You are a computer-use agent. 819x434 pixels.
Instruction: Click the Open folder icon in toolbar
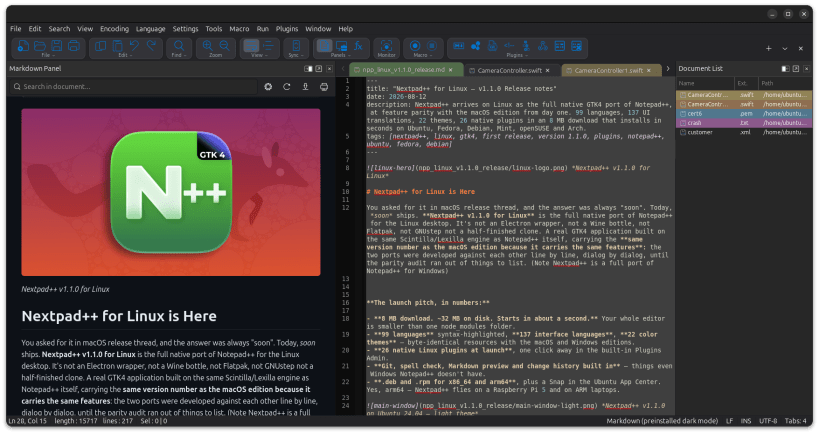click(x=40, y=46)
